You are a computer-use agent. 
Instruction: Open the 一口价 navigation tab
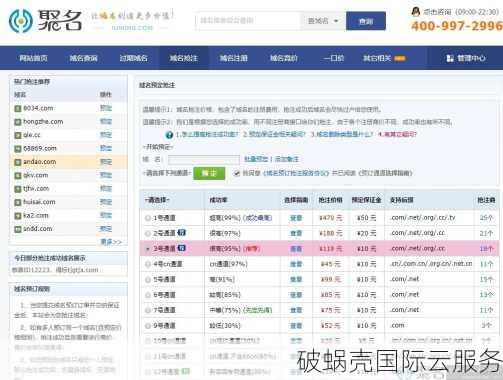point(333,58)
